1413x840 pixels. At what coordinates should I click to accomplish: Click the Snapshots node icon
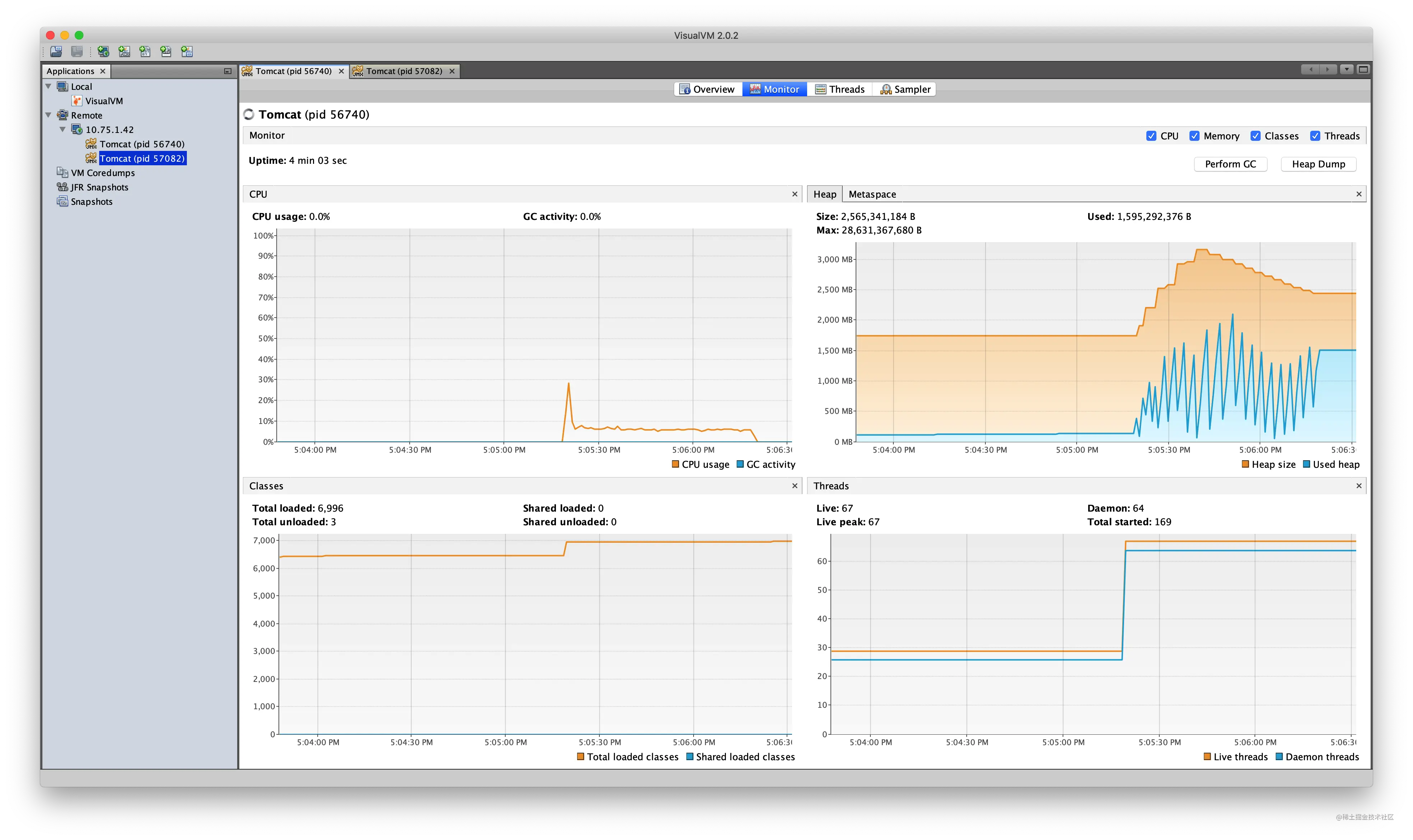[62, 202]
